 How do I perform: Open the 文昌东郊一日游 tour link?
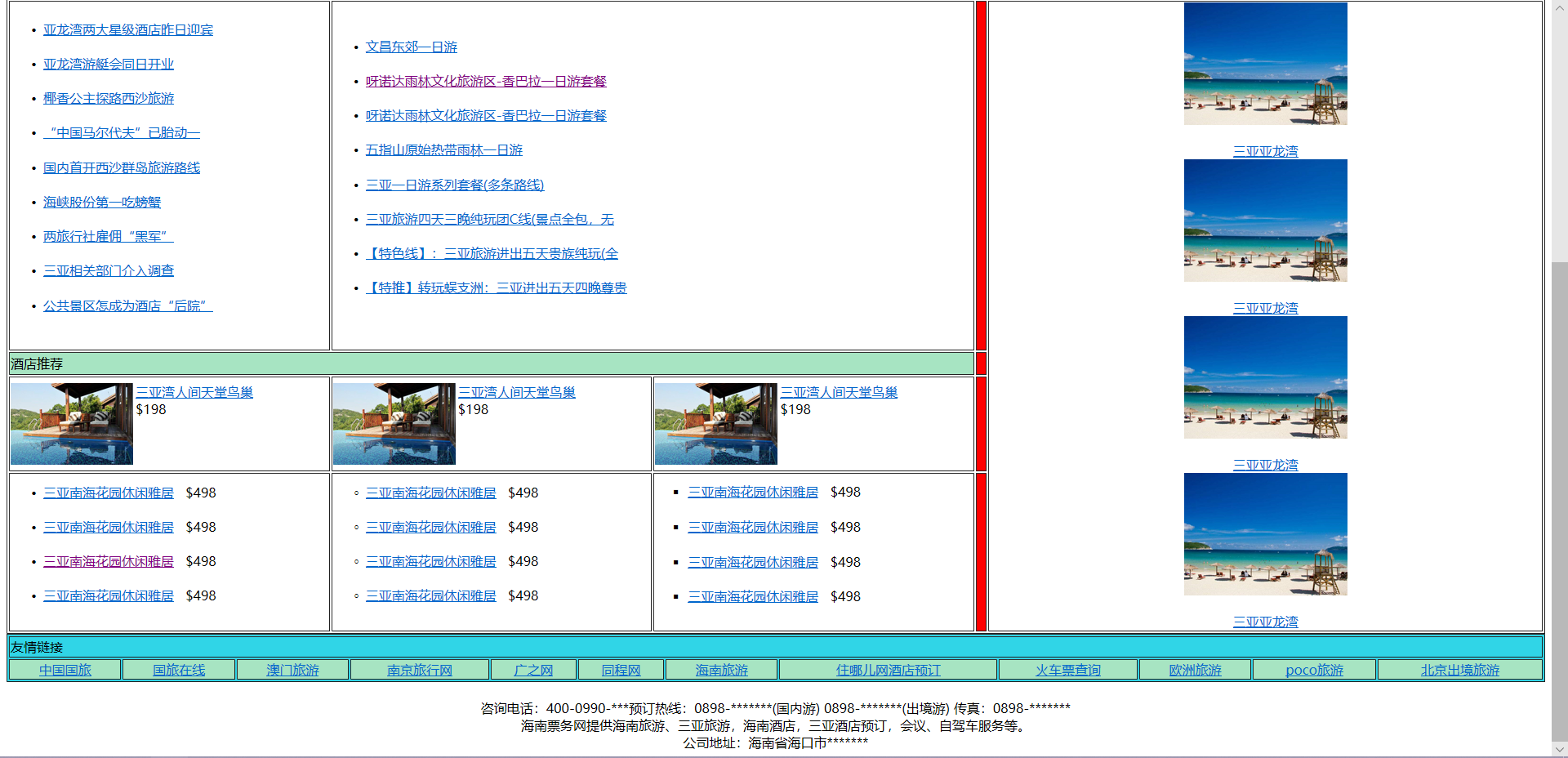tap(411, 47)
